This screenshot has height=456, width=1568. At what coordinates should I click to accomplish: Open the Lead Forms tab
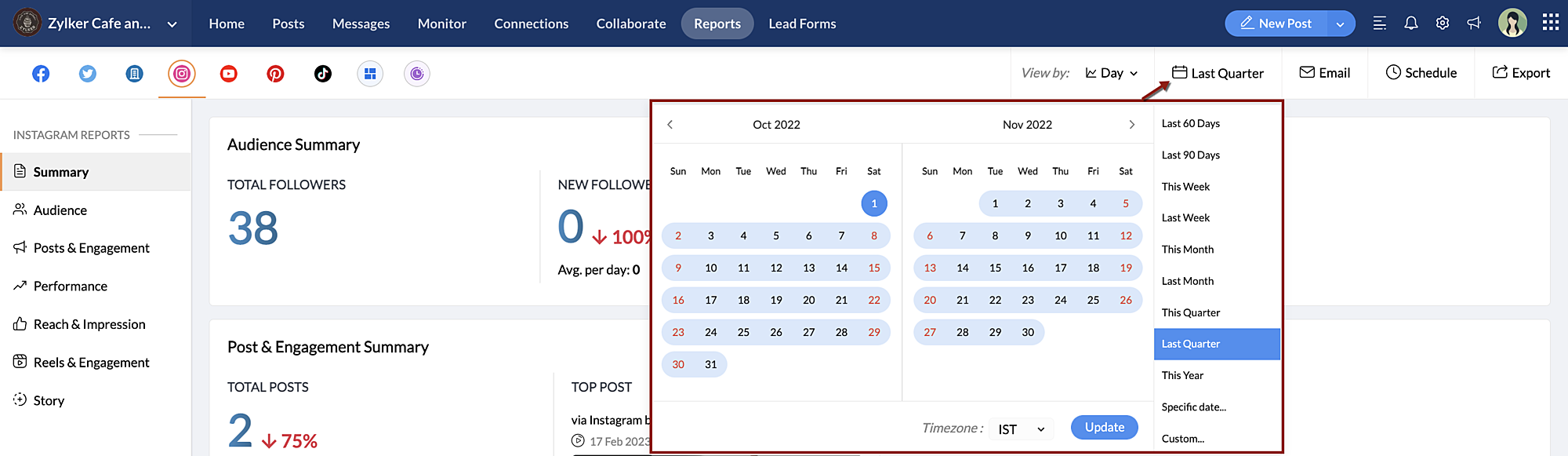pyautogui.click(x=802, y=24)
